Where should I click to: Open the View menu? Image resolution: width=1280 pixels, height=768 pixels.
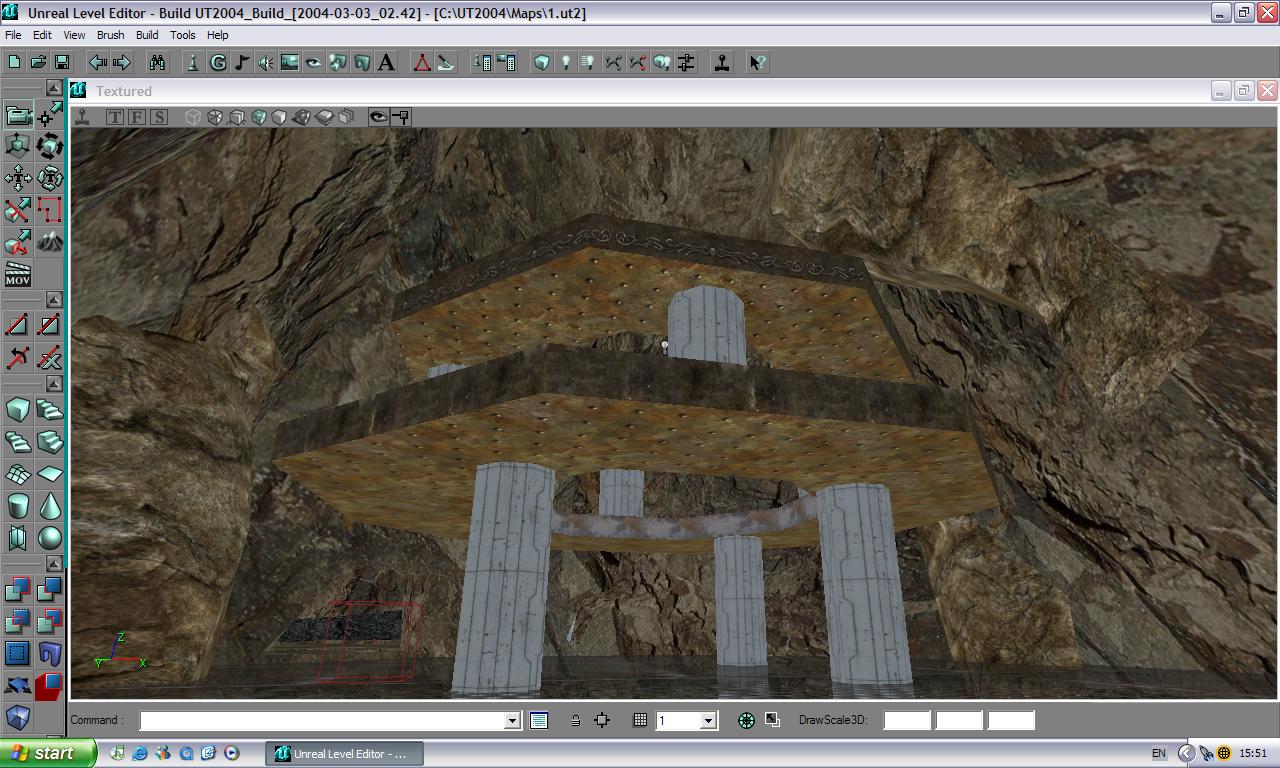74,35
